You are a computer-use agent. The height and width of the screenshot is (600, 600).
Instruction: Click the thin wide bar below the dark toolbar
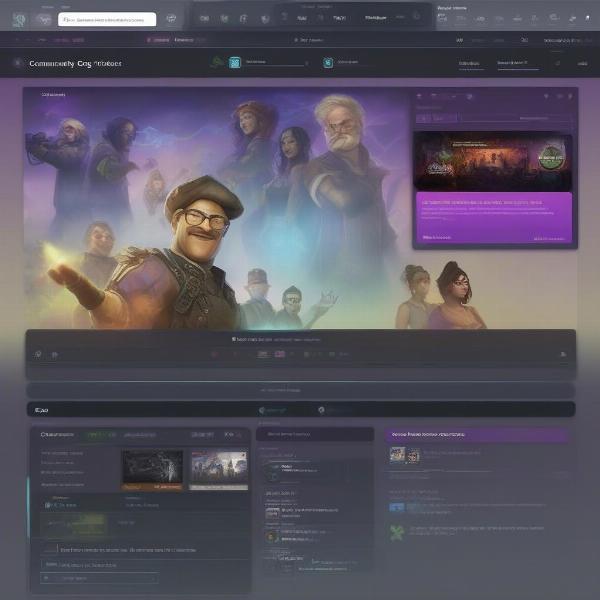pos(301,390)
